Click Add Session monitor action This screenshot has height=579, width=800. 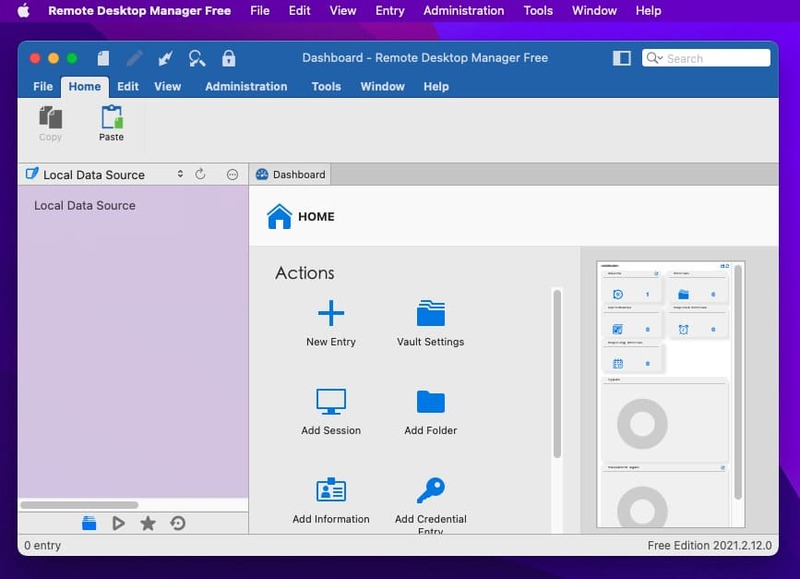331,412
